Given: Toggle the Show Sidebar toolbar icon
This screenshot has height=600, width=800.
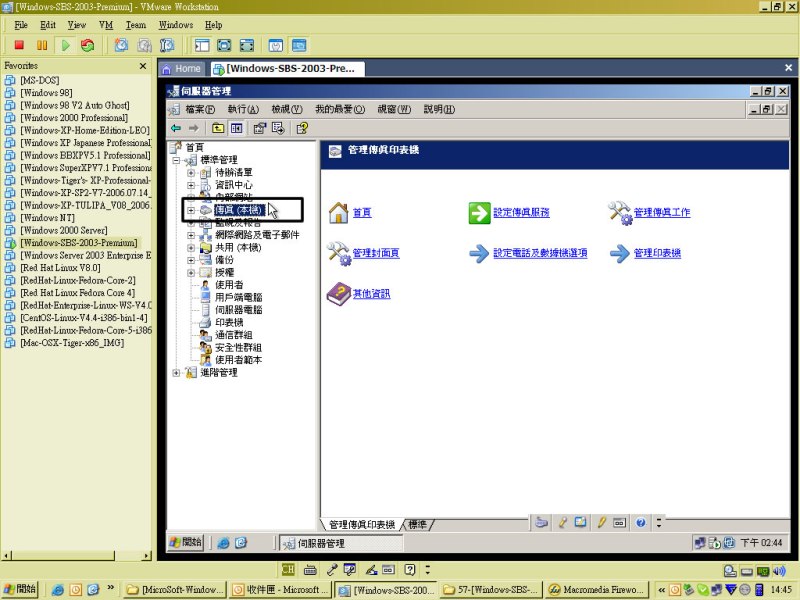Looking at the screenshot, I should 202,45.
